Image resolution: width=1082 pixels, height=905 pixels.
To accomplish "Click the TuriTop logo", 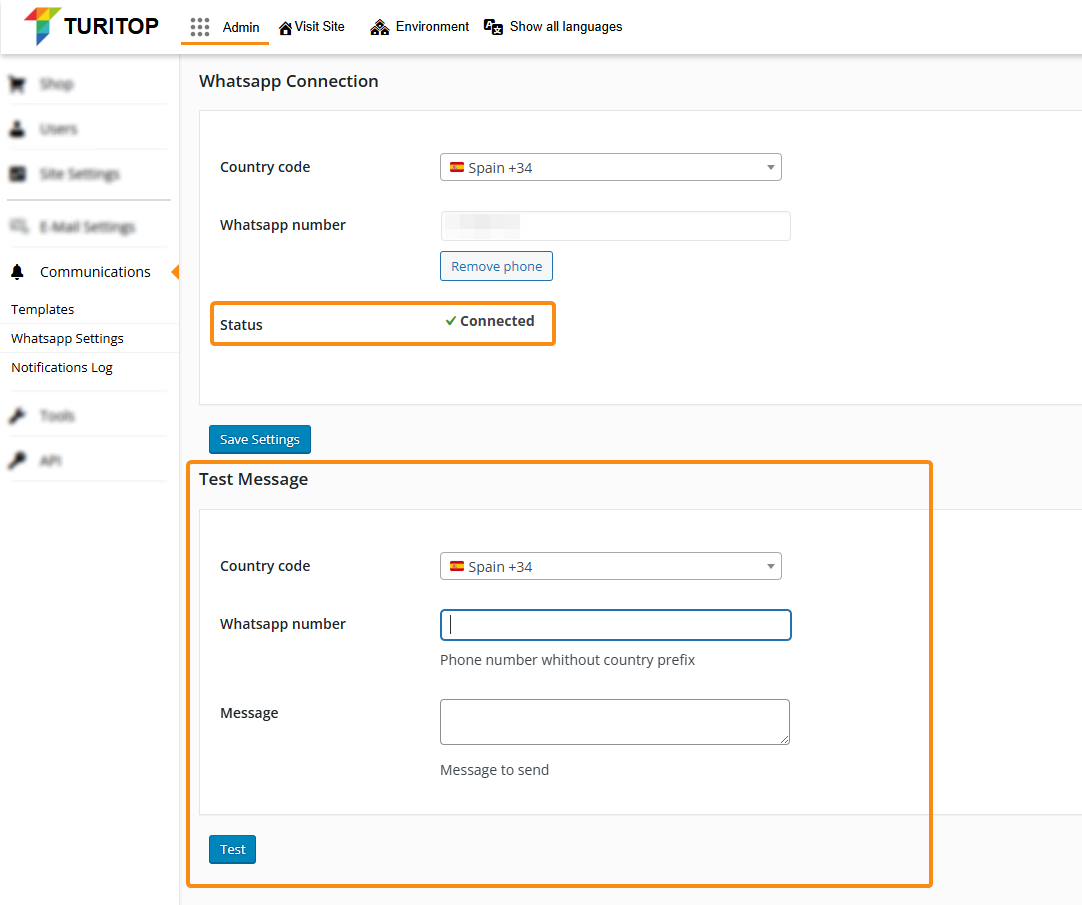I will pos(91,26).
